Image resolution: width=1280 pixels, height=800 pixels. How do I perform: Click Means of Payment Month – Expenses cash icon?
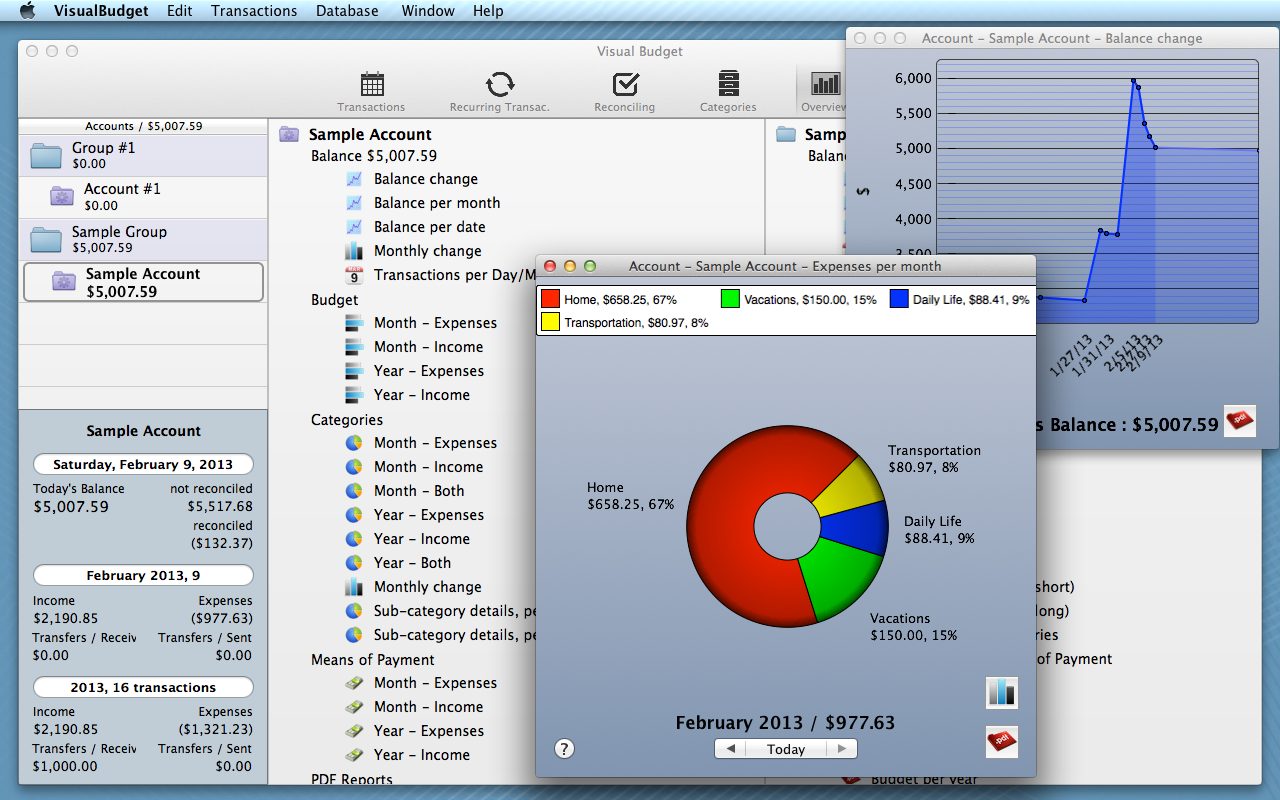(353, 683)
